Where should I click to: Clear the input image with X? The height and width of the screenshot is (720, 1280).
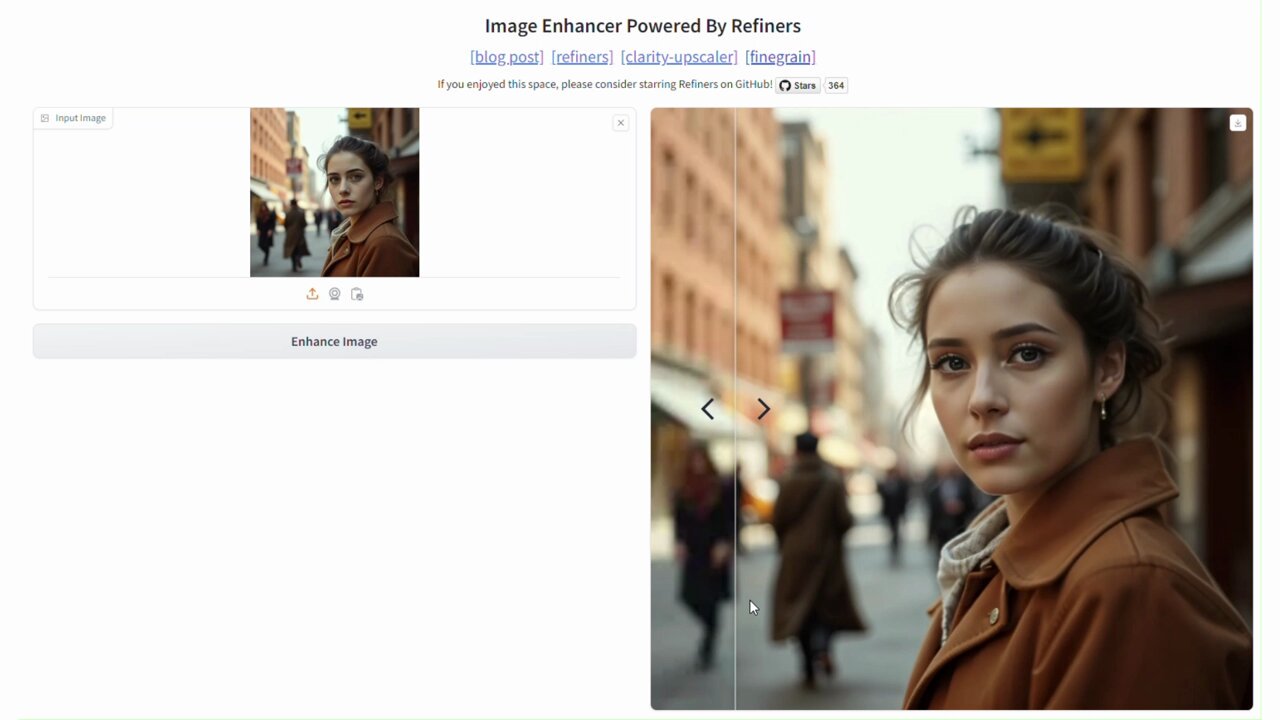pos(620,123)
